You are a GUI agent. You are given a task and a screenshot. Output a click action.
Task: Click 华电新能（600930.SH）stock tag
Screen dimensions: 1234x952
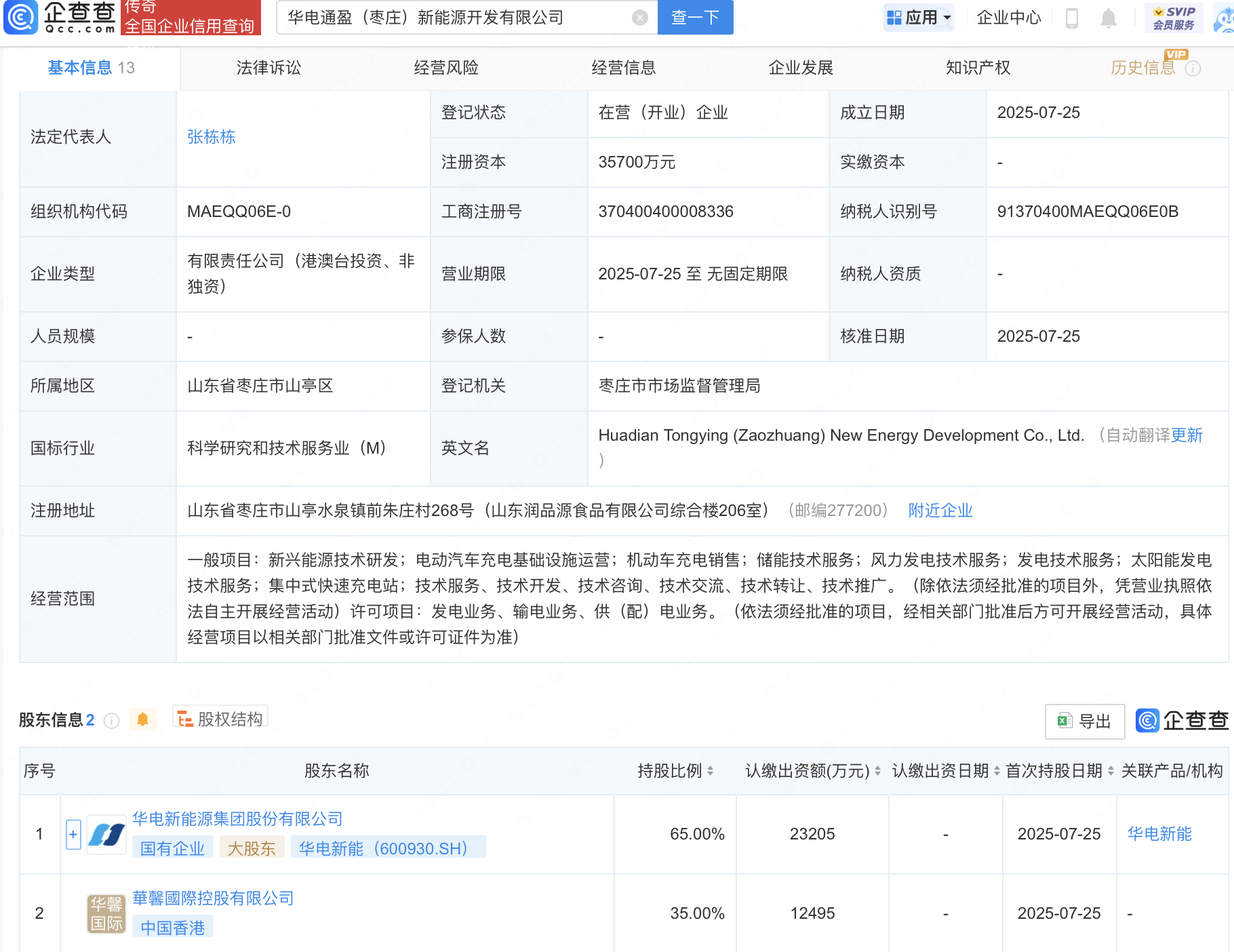point(388,848)
